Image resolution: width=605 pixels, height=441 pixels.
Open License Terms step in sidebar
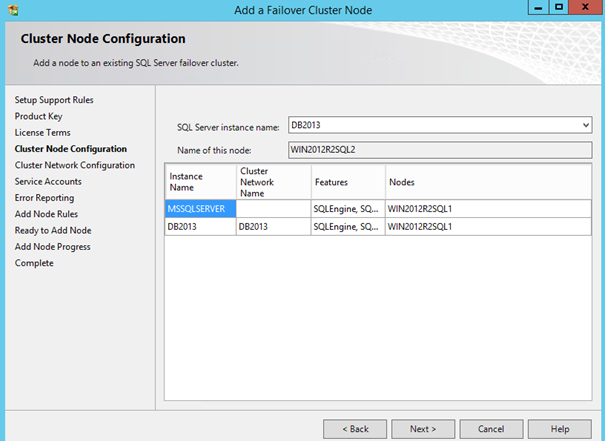coord(43,132)
